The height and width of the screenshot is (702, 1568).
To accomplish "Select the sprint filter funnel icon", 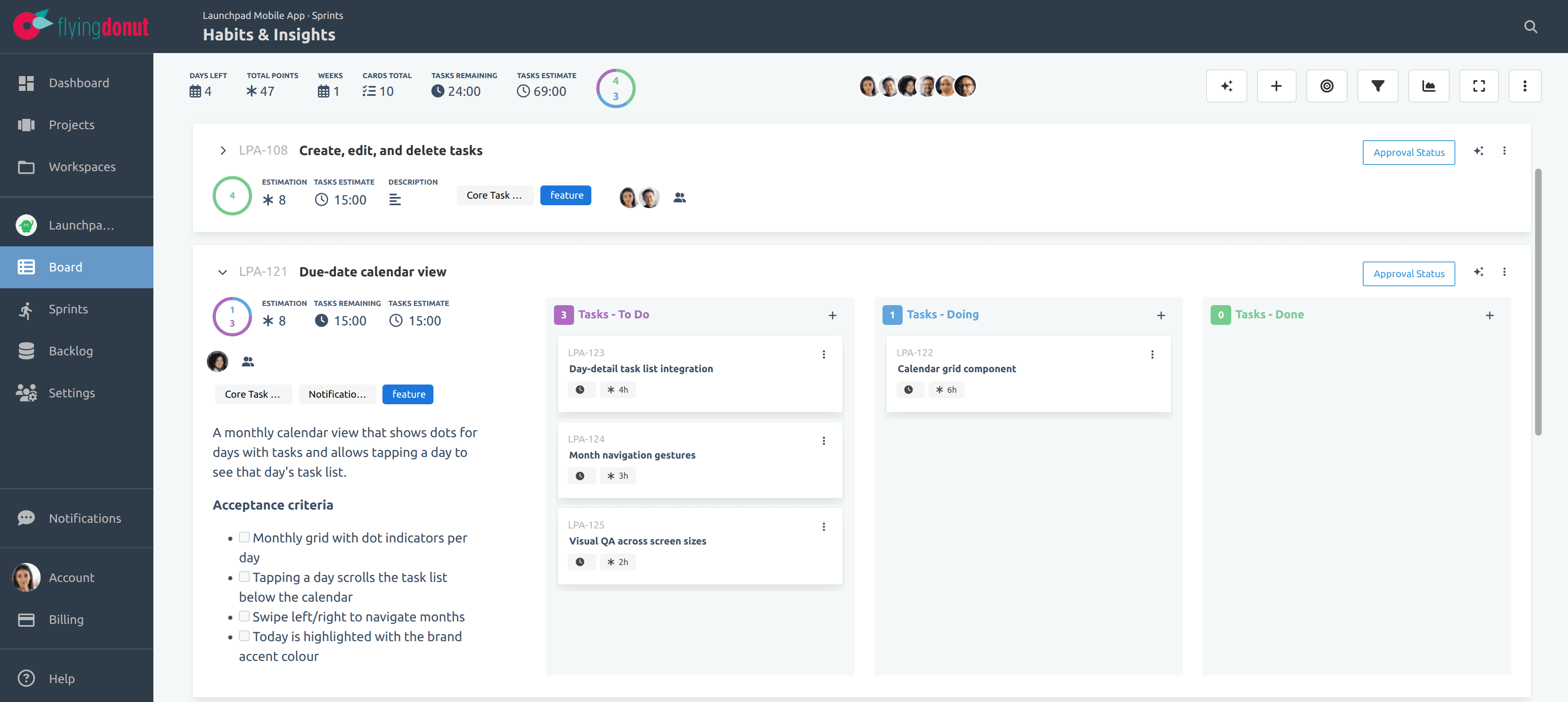I will coord(1378,86).
